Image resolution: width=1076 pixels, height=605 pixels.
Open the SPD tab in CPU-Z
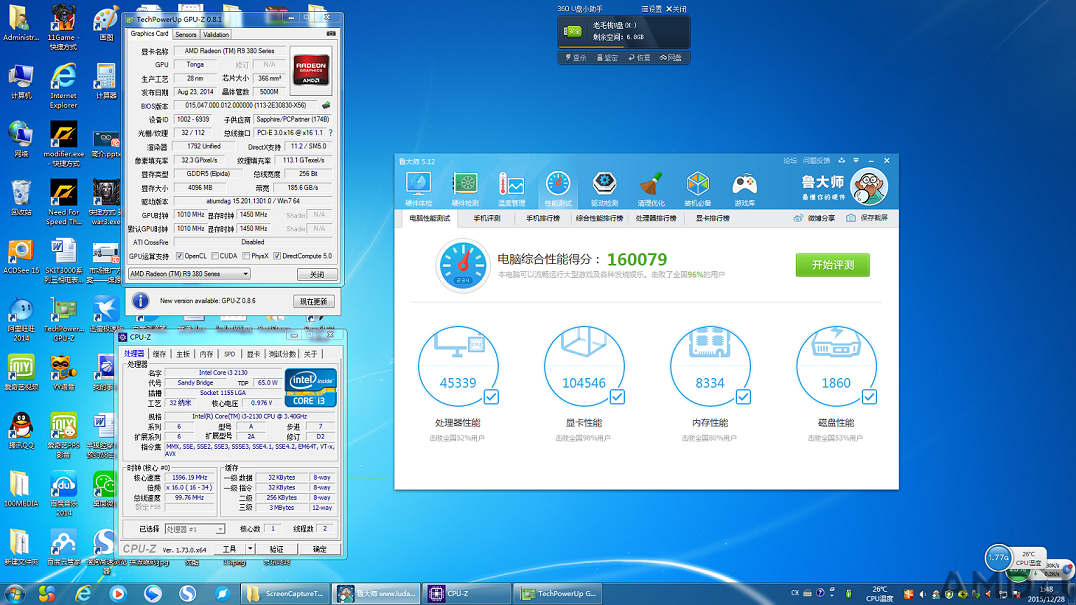(x=229, y=354)
